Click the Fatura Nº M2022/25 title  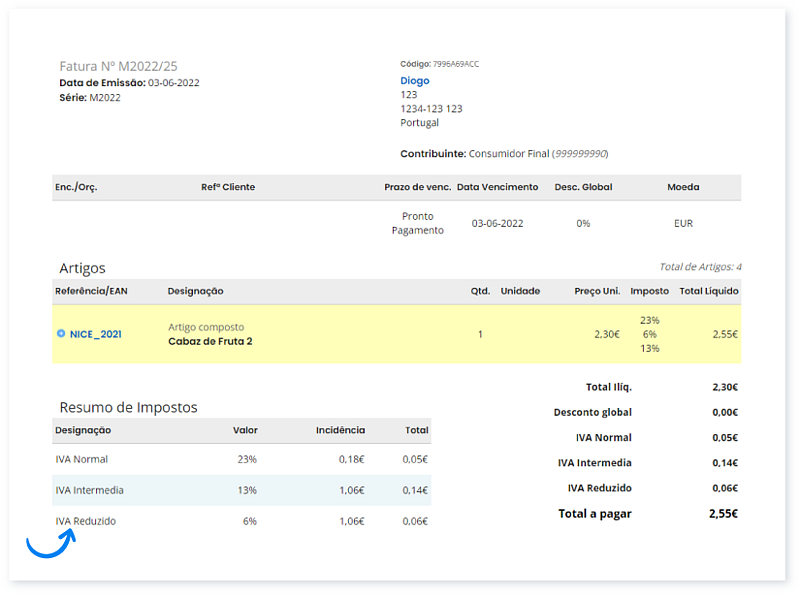click(119, 66)
